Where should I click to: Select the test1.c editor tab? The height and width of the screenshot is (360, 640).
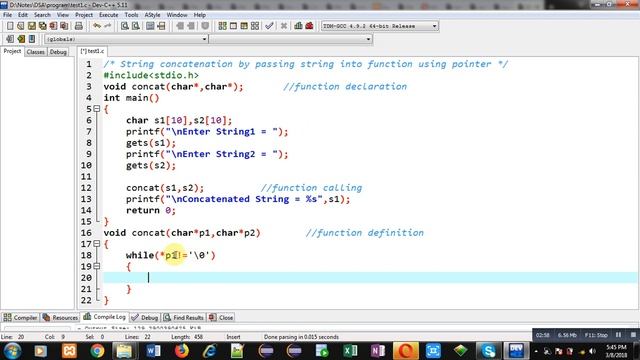92,51
